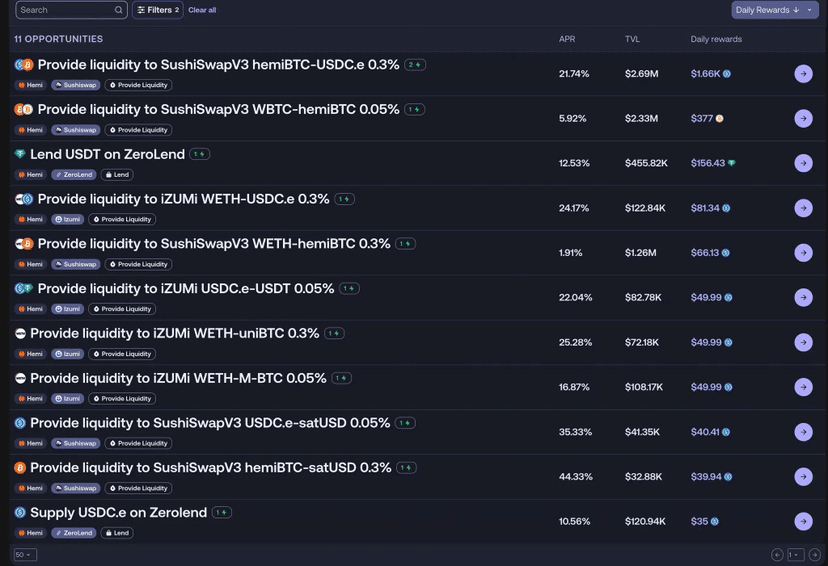This screenshot has height=566, width=828.
Task: Click the reward token icon beside $377
Action: click(719, 118)
